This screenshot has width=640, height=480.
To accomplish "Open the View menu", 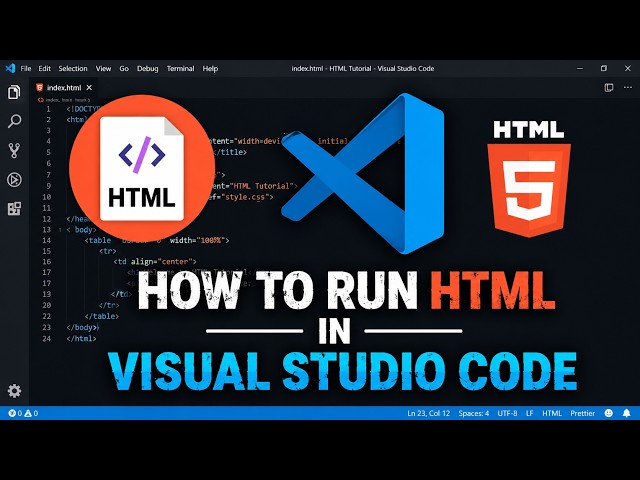I will 103,69.
